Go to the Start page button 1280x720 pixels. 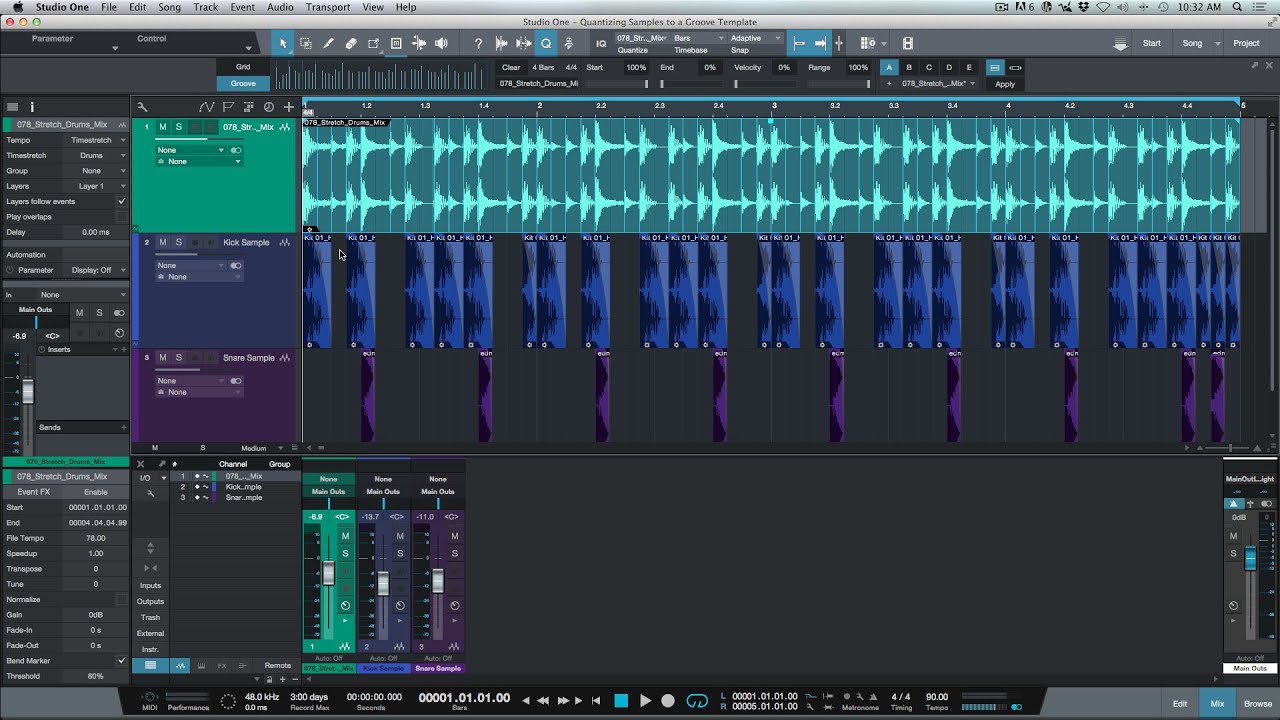pyautogui.click(x=1152, y=43)
